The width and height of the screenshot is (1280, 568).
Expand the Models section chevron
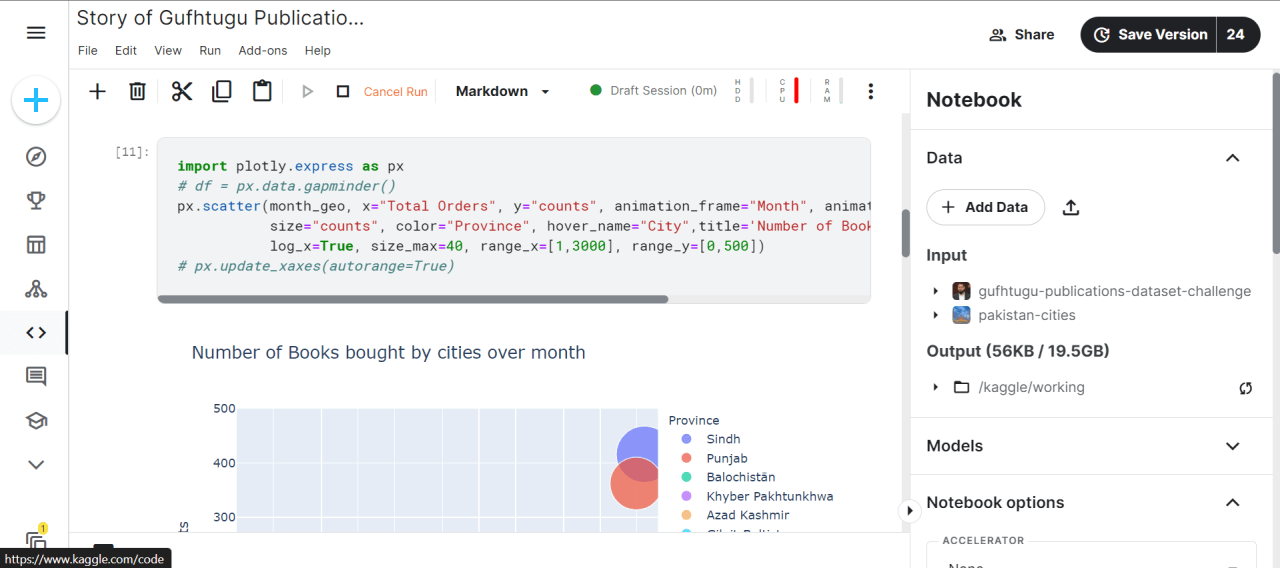coord(1232,446)
